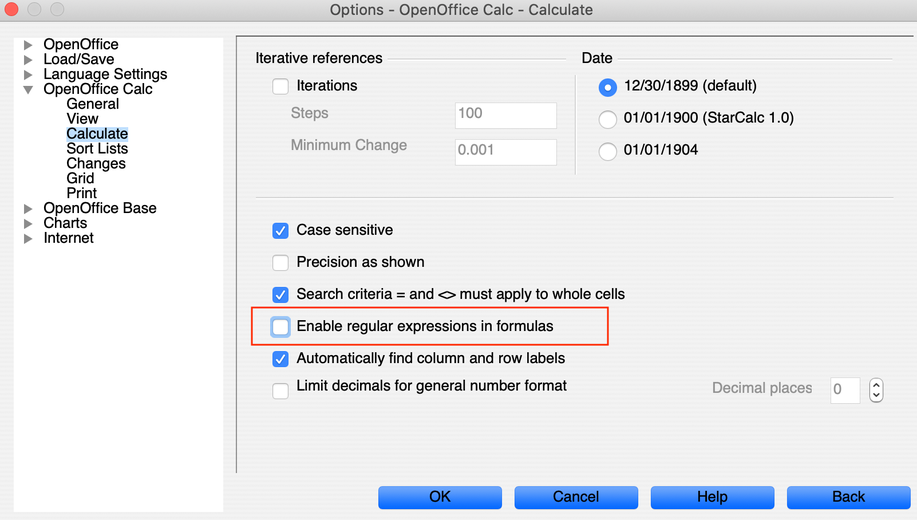The width and height of the screenshot is (917, 520).
Task: Select the Internet category label
Action: [x=68, y=238]
